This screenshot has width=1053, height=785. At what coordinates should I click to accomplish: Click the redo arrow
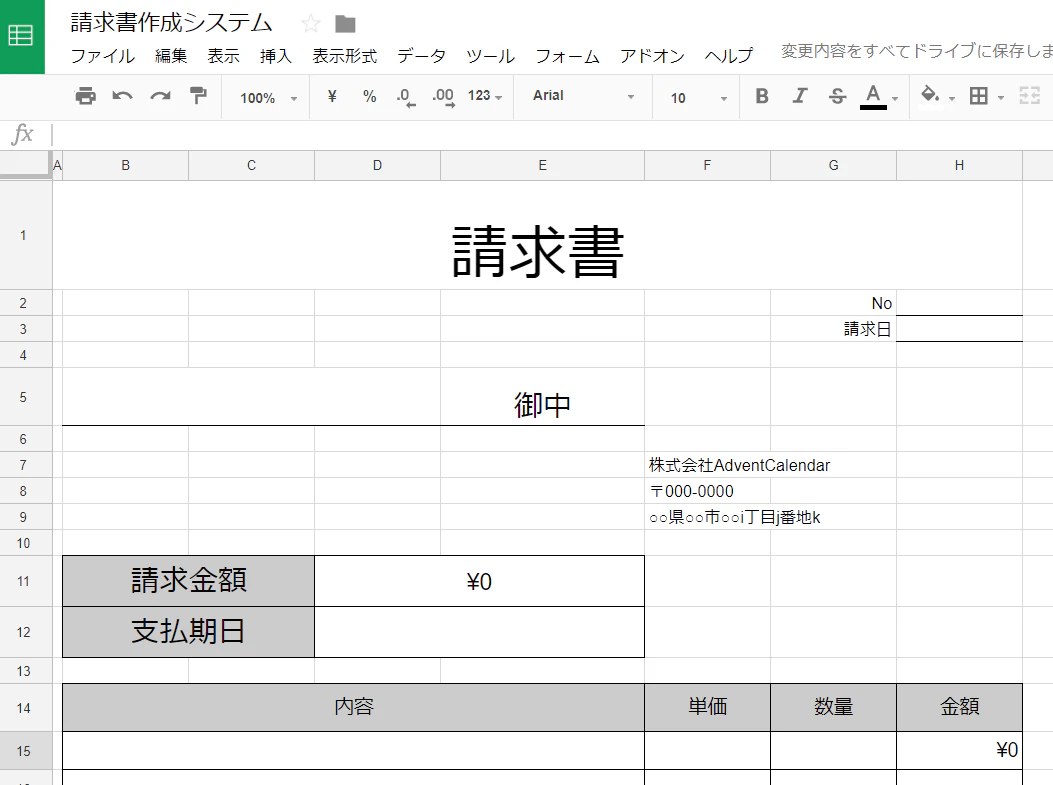click(160, 96)
